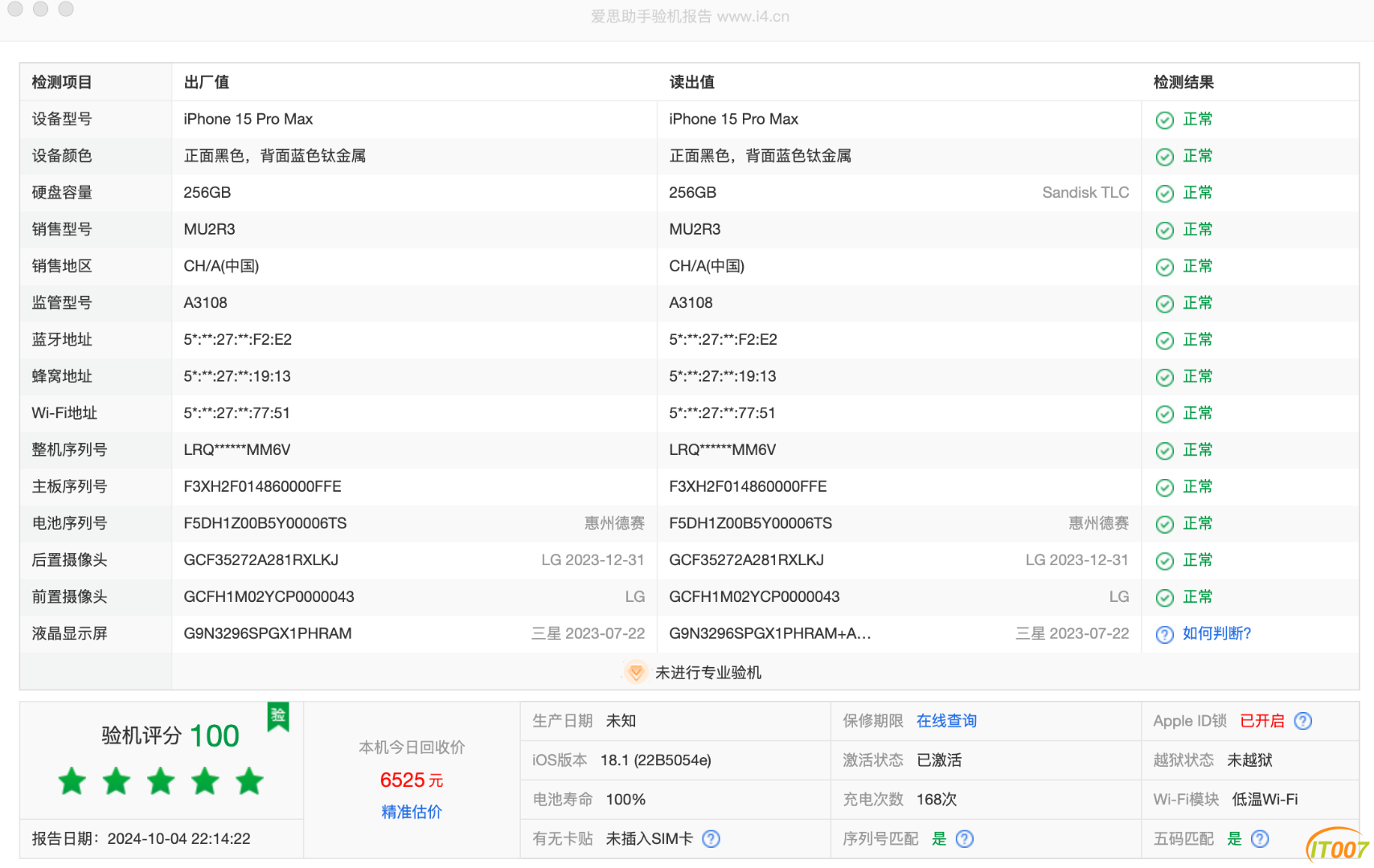Click the report date 2024-10-04 22:14:22
1374x868 pixels.
point(179,839)
